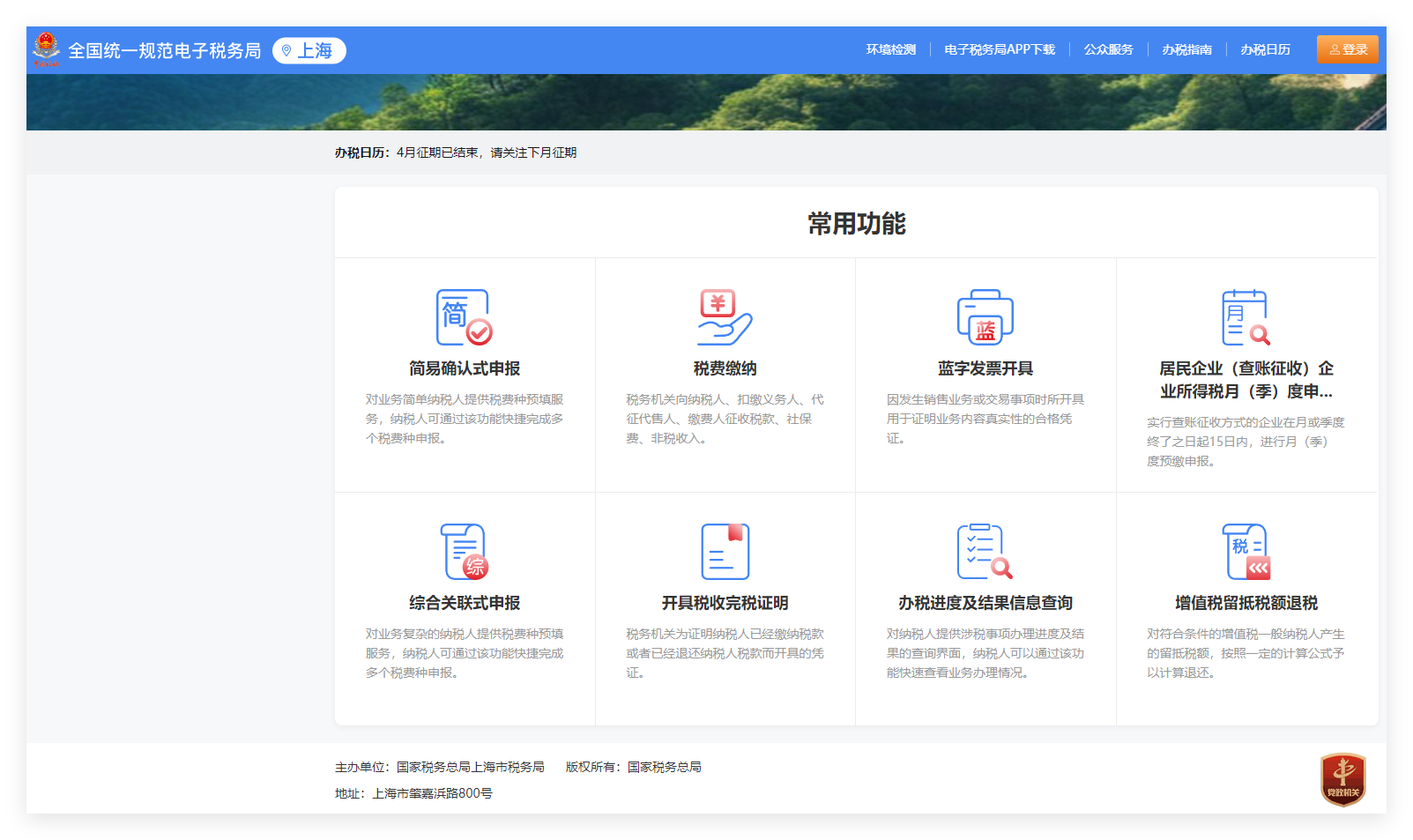Open the 办税进度及结果信息查询 title link
The image size is (1413, 840).
985,603
